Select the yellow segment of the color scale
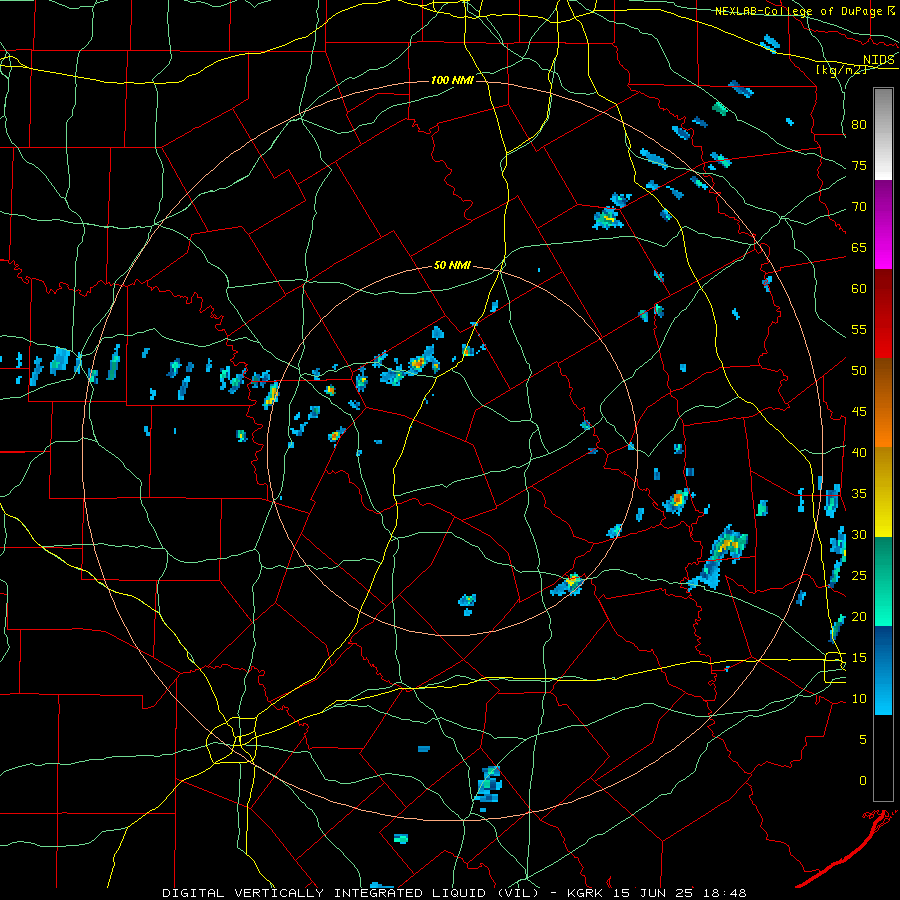 click(x=883, y=492)
